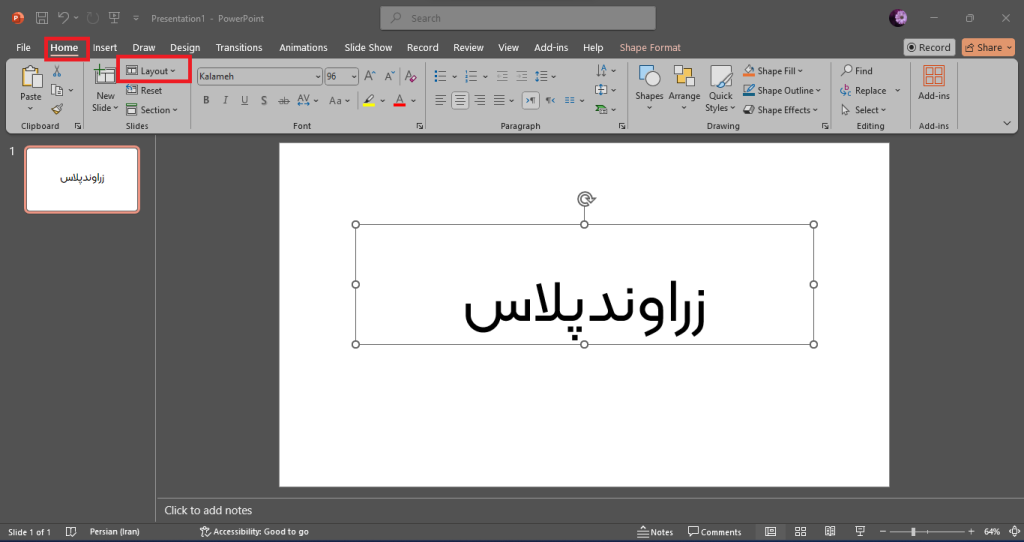Viewport: 1024px width, 542px height.
Task: Click the Format Painter brush icon
Action: click(x=57, y=109)
